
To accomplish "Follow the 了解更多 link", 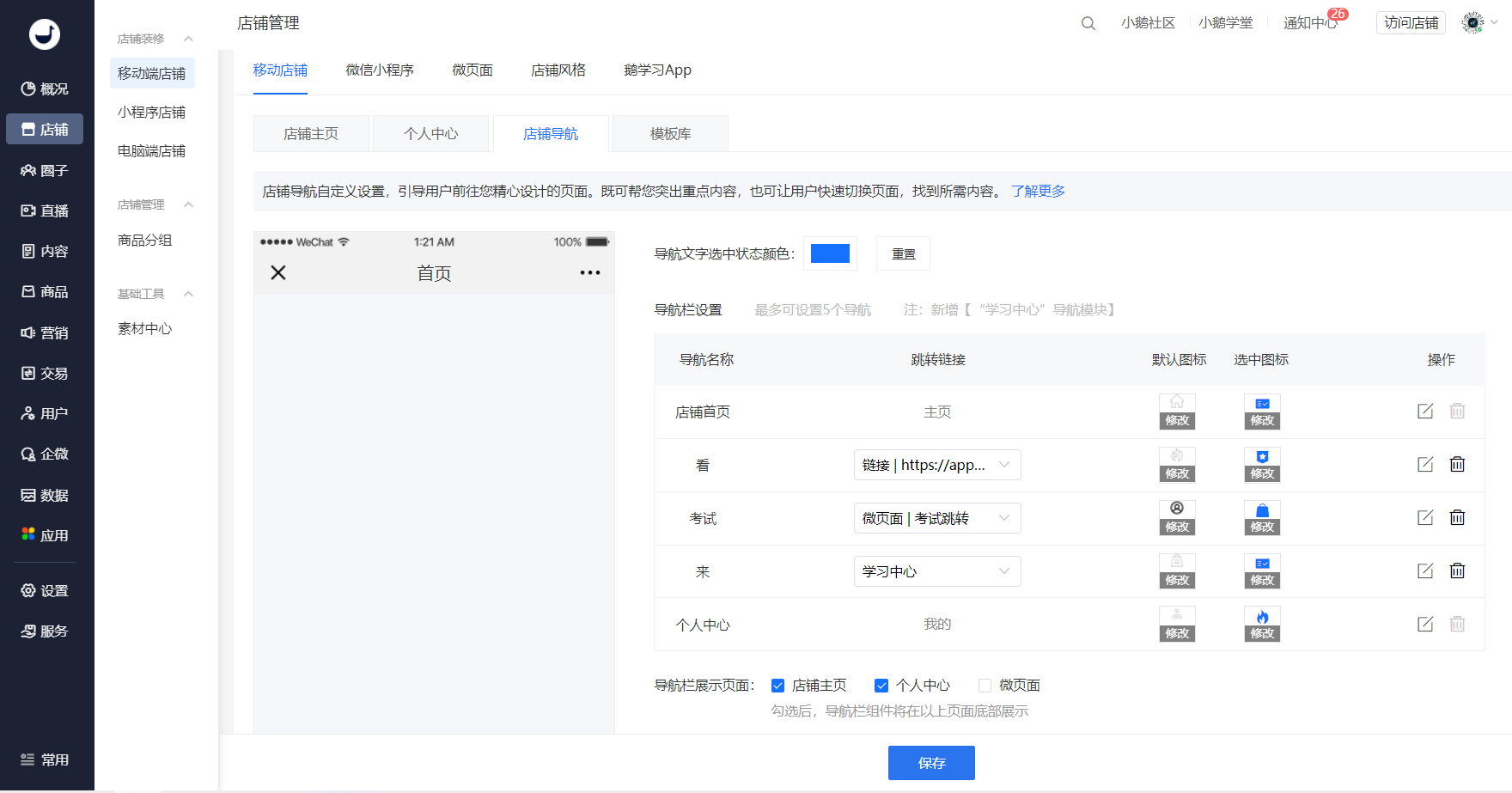I will click(x=1038, y=191).
